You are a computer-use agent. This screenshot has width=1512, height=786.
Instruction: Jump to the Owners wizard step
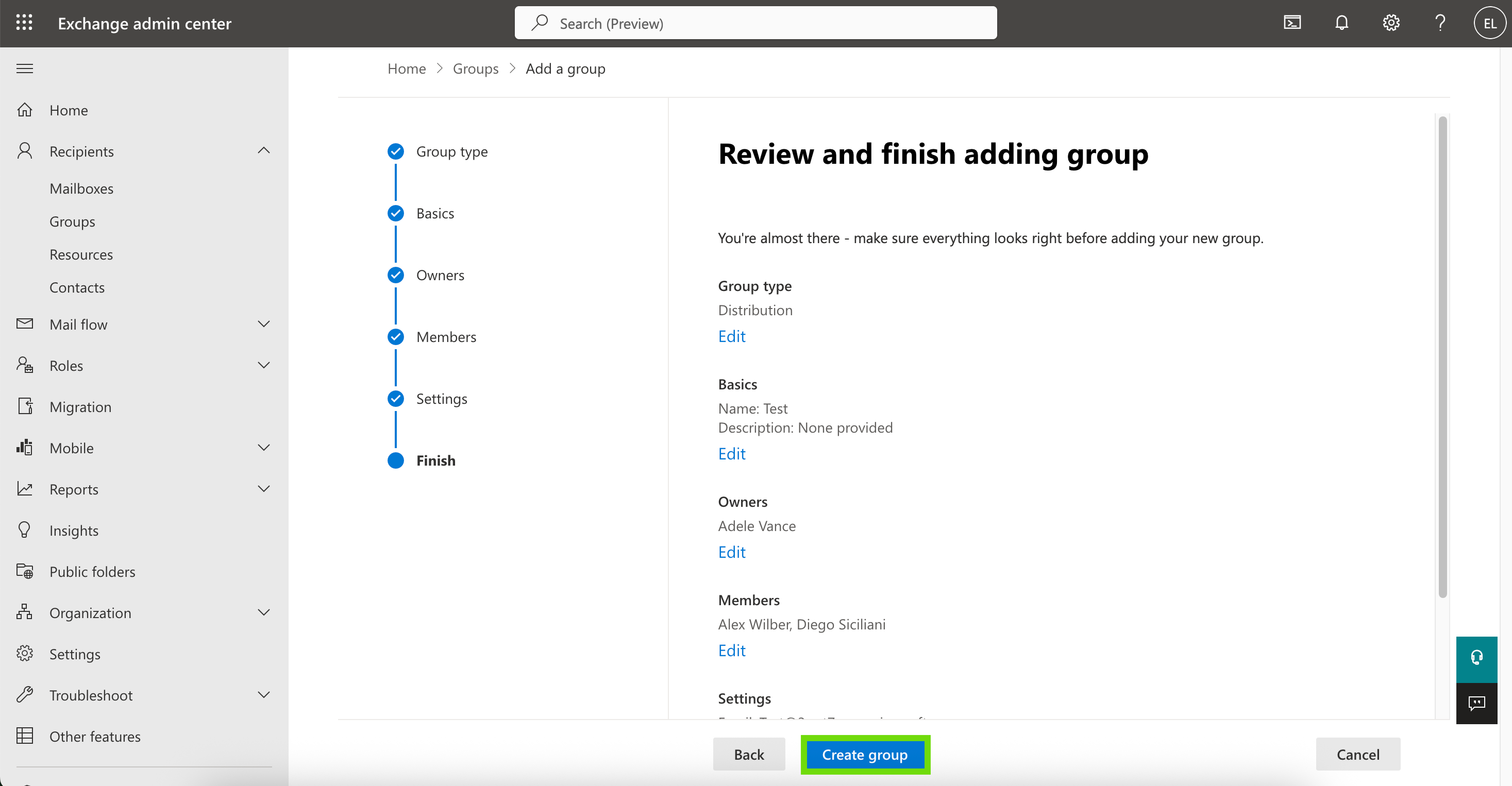coord(440,275)
